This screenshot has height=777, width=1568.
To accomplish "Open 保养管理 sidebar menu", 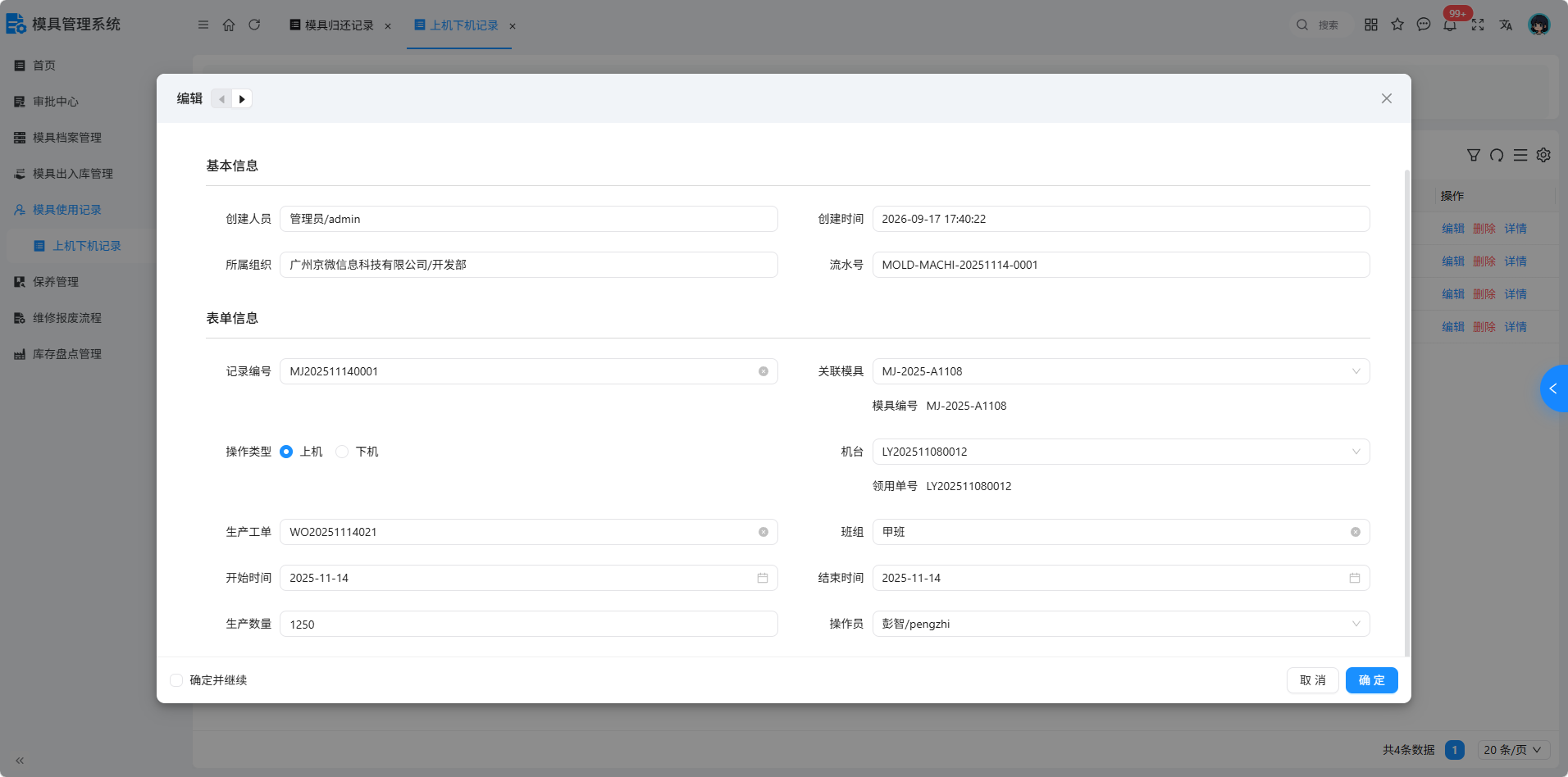I will 56,282.
